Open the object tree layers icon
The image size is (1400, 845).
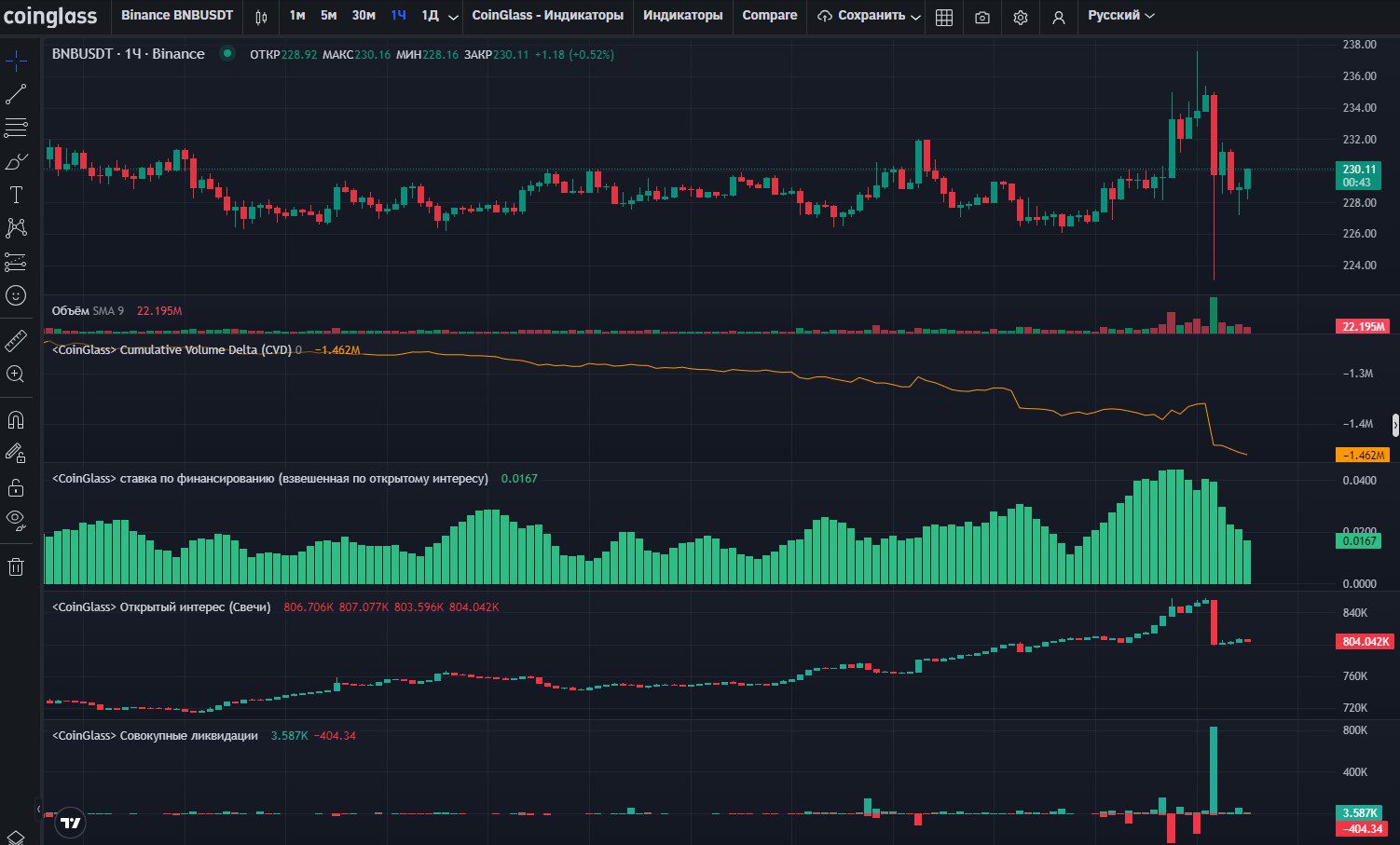click(16, 838)
